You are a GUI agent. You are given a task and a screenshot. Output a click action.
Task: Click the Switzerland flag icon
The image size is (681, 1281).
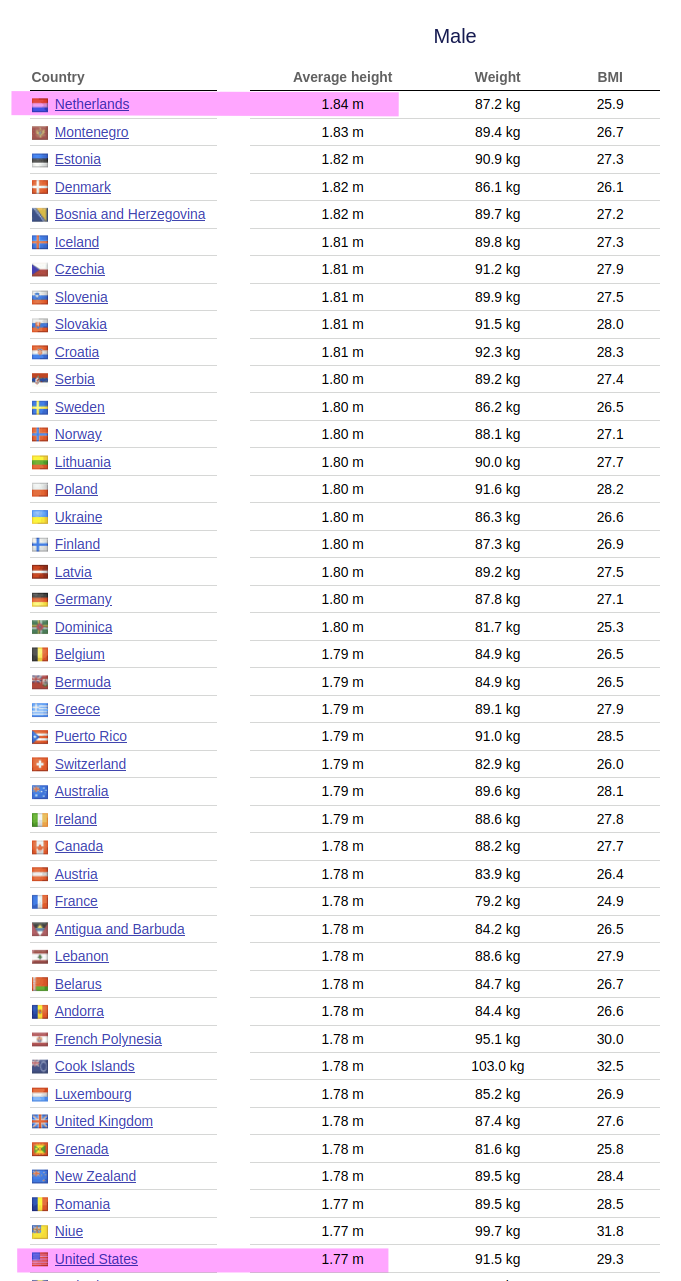point(40,765)
